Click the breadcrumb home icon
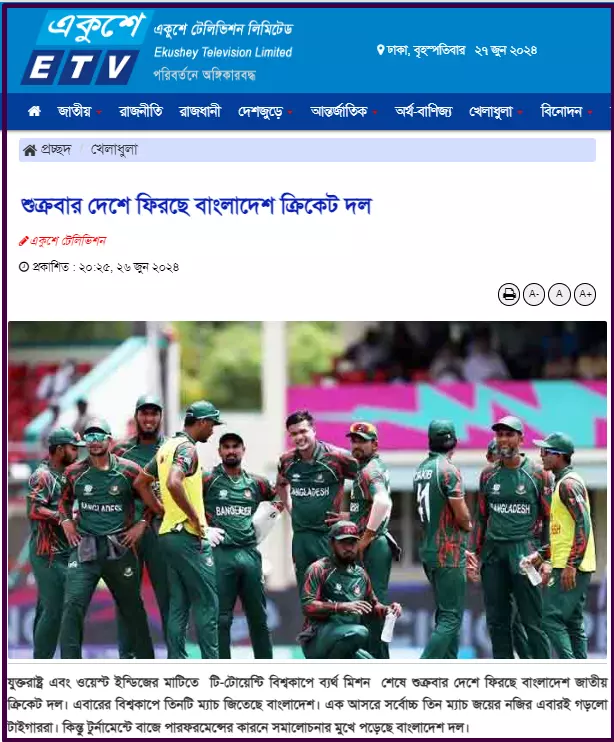The width and height of the screenshot is (614, 742). [x=30, y=150]
